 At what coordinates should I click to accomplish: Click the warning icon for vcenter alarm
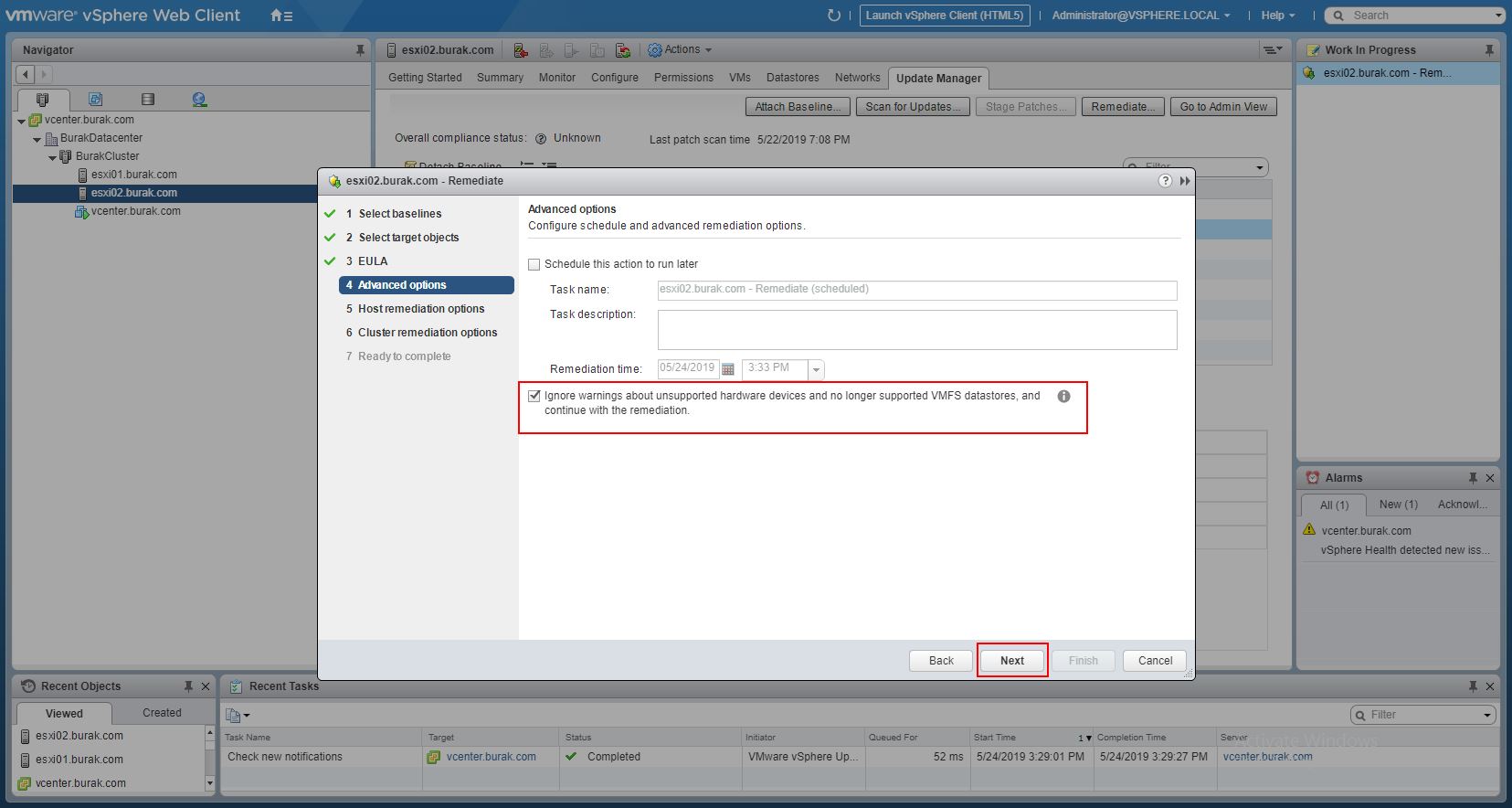1309,530
